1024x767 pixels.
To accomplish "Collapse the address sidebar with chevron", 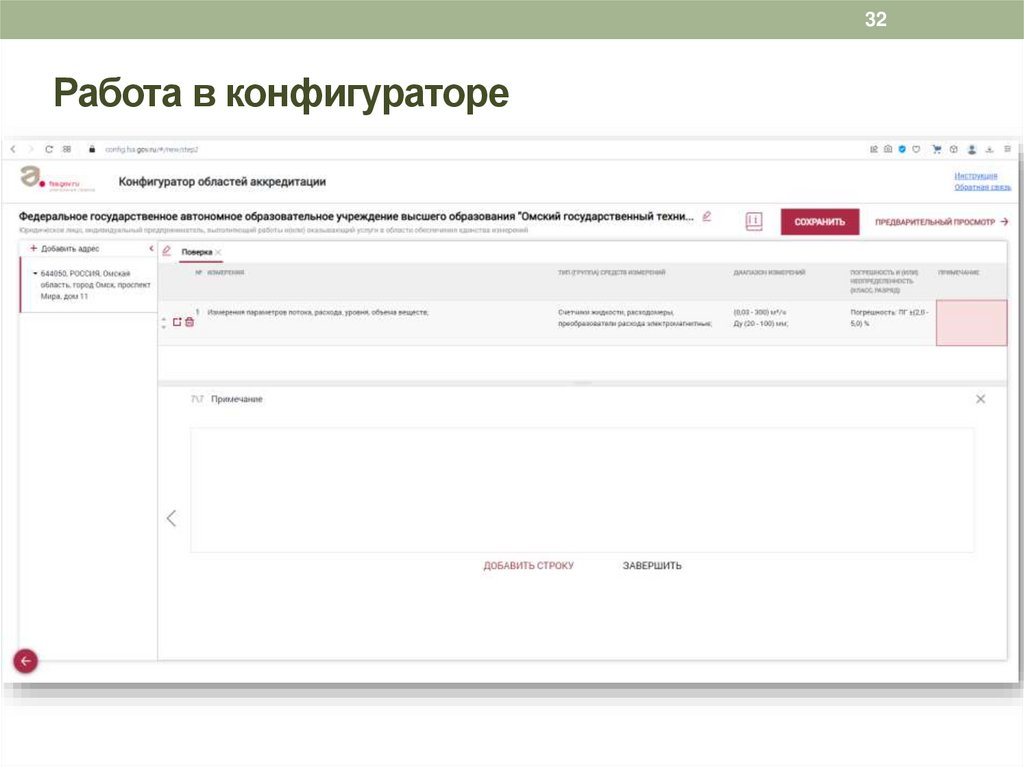I will pyautogui.click(x=153, y=247).
